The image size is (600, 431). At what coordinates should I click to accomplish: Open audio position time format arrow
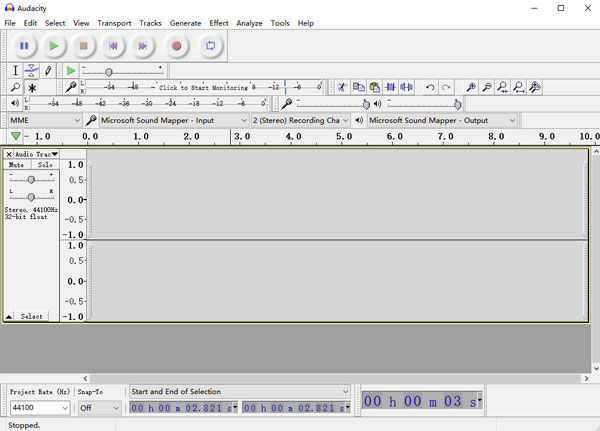tap(479, 400)
